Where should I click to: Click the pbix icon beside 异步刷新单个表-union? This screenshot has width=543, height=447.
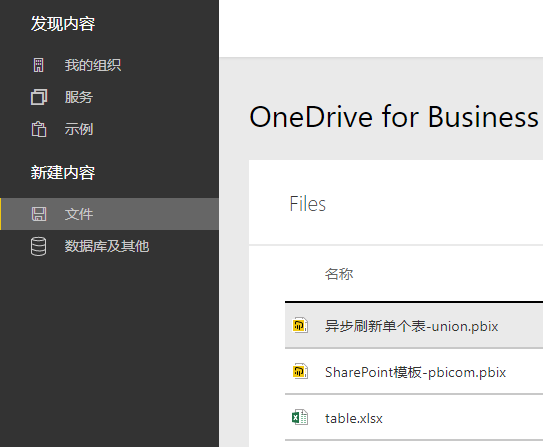point(300,325)
